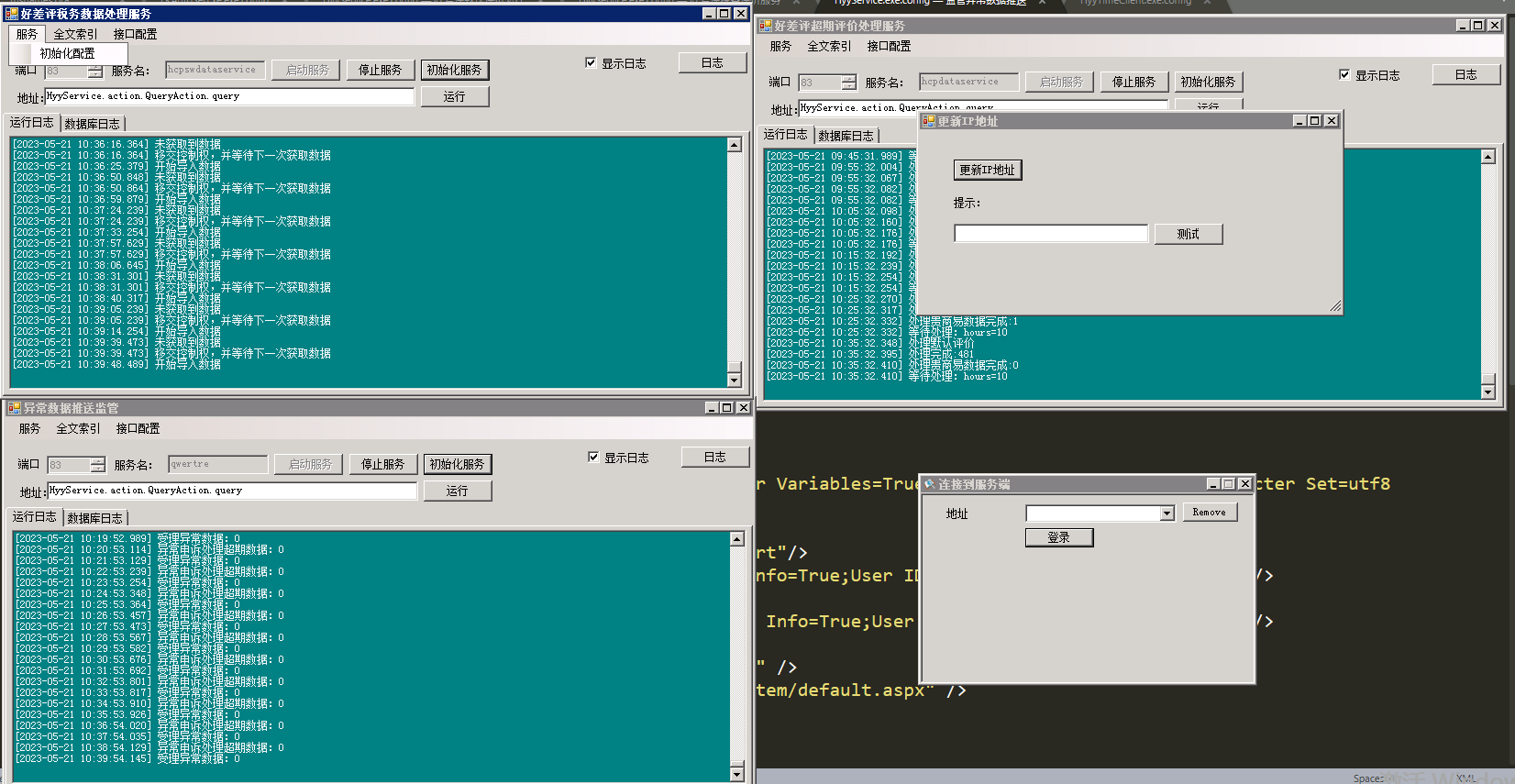Viewport: 1515px width, 784px height.
Task: Click 初始化服务 in 异常数据推送监管 window
Action: pyautogui.click(x=457, y=464)
